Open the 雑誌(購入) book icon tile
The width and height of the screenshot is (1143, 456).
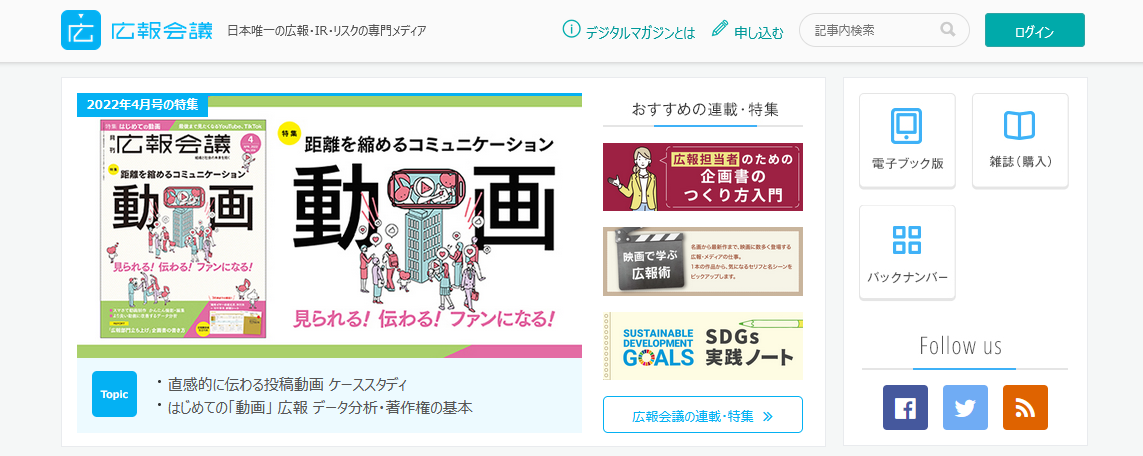pos(1020,141)
